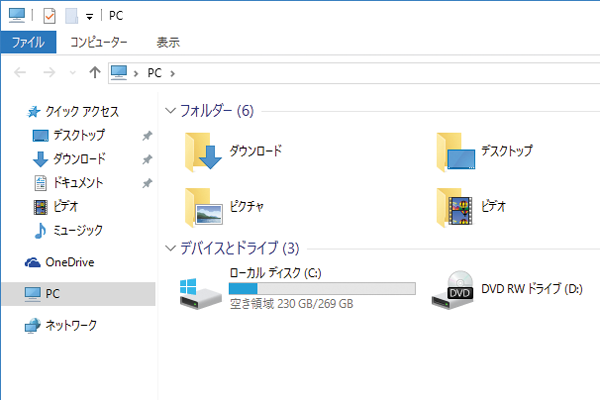Open the ファイル menu tab
Screen dimensions: 600x400
(x=28, y=42)
